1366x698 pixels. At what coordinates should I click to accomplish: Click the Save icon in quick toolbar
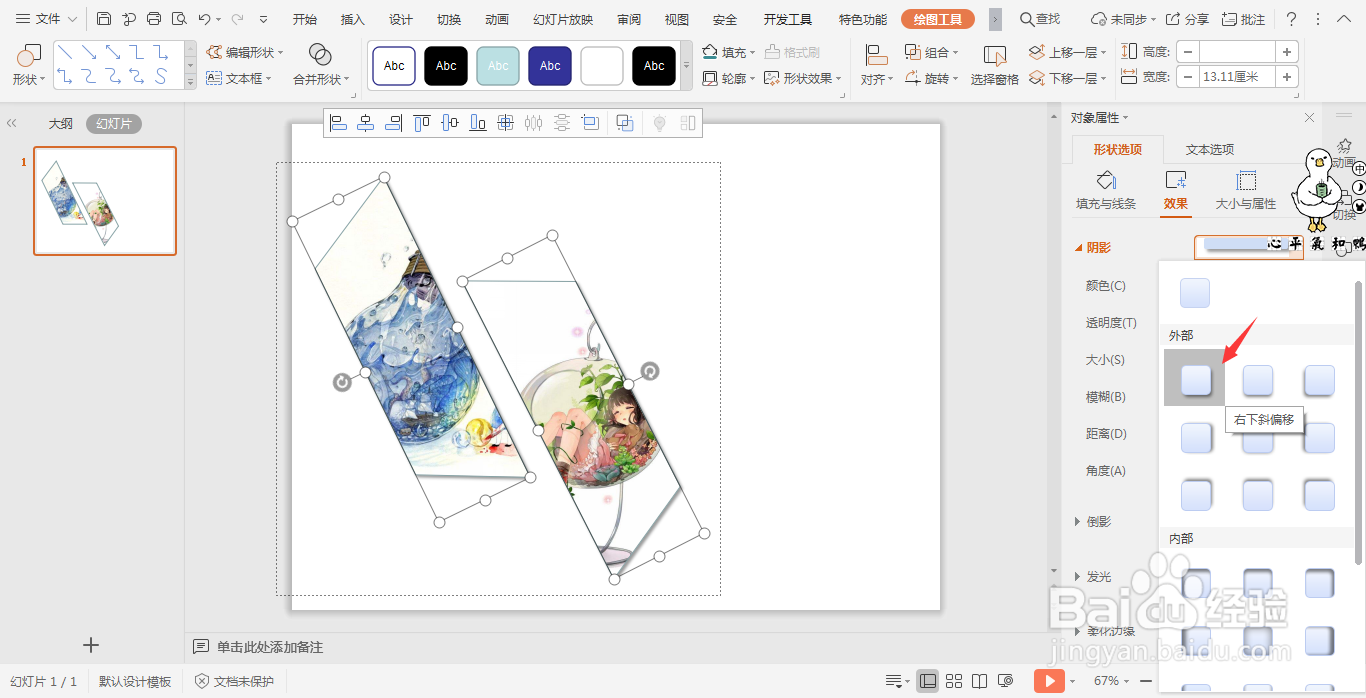pyautogui.click(x=104, y=19)
